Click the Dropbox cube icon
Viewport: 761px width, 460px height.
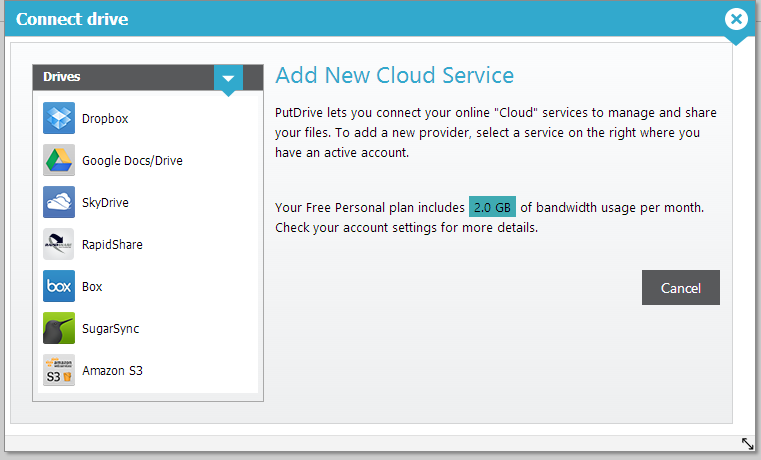59,118
